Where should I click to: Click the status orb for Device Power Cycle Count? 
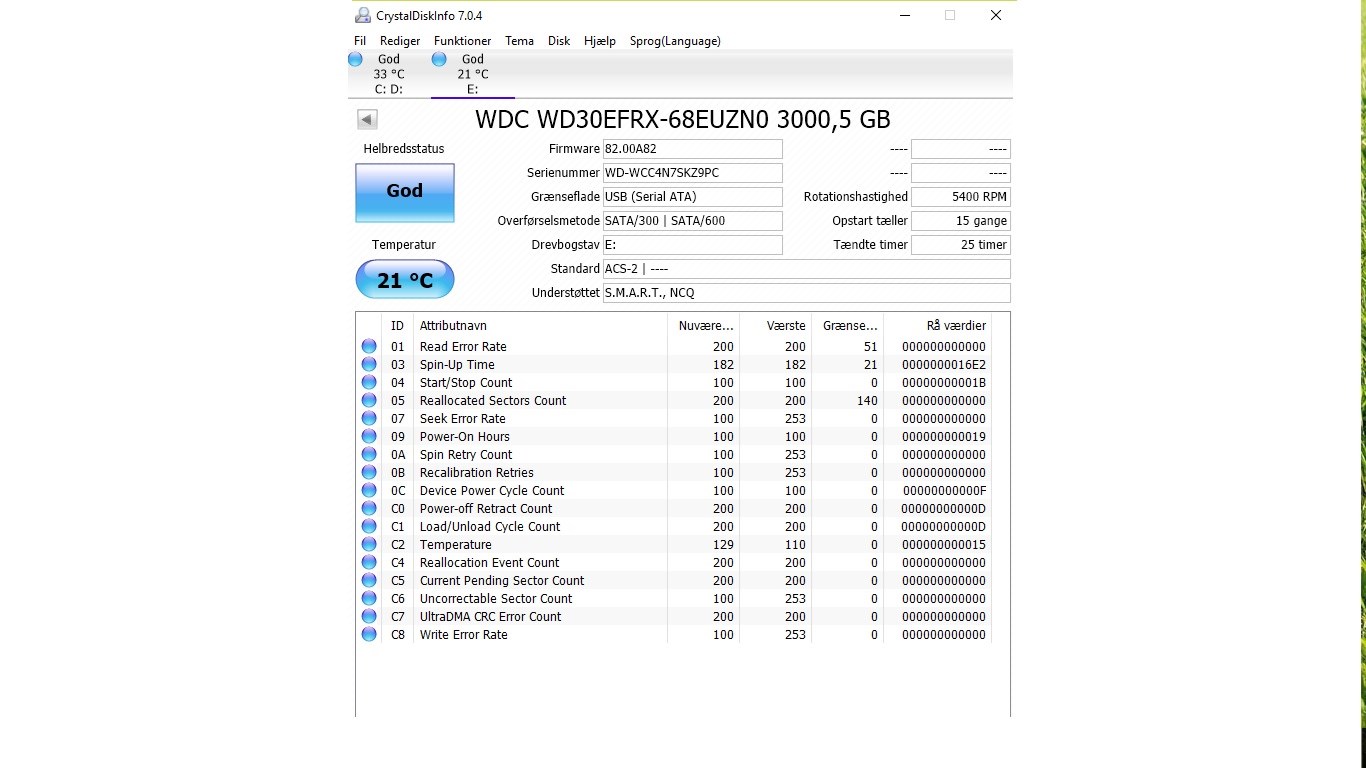[369, 490]
